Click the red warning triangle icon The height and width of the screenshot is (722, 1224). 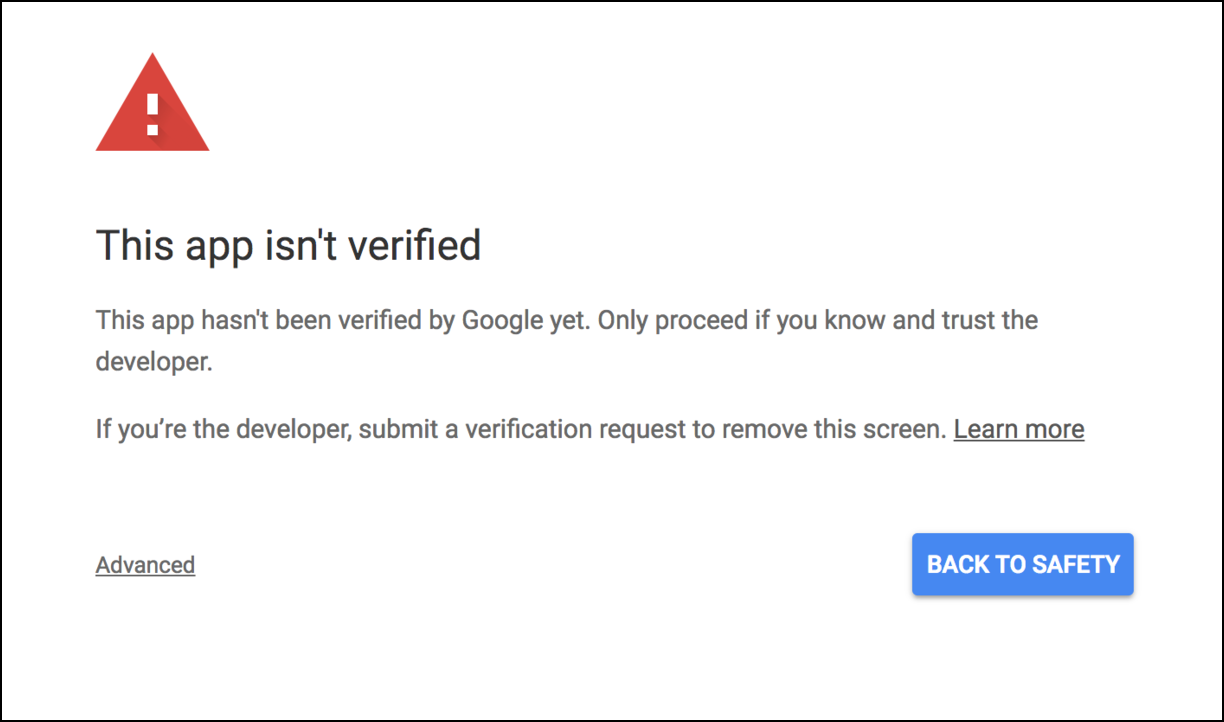[152, 103]
